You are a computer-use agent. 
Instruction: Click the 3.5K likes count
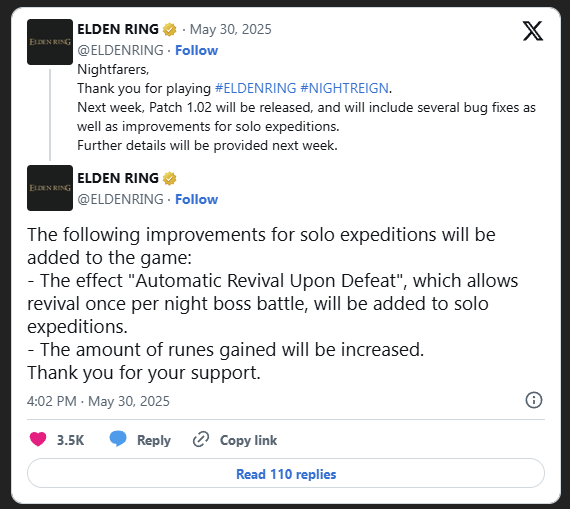tap(70, 440)
